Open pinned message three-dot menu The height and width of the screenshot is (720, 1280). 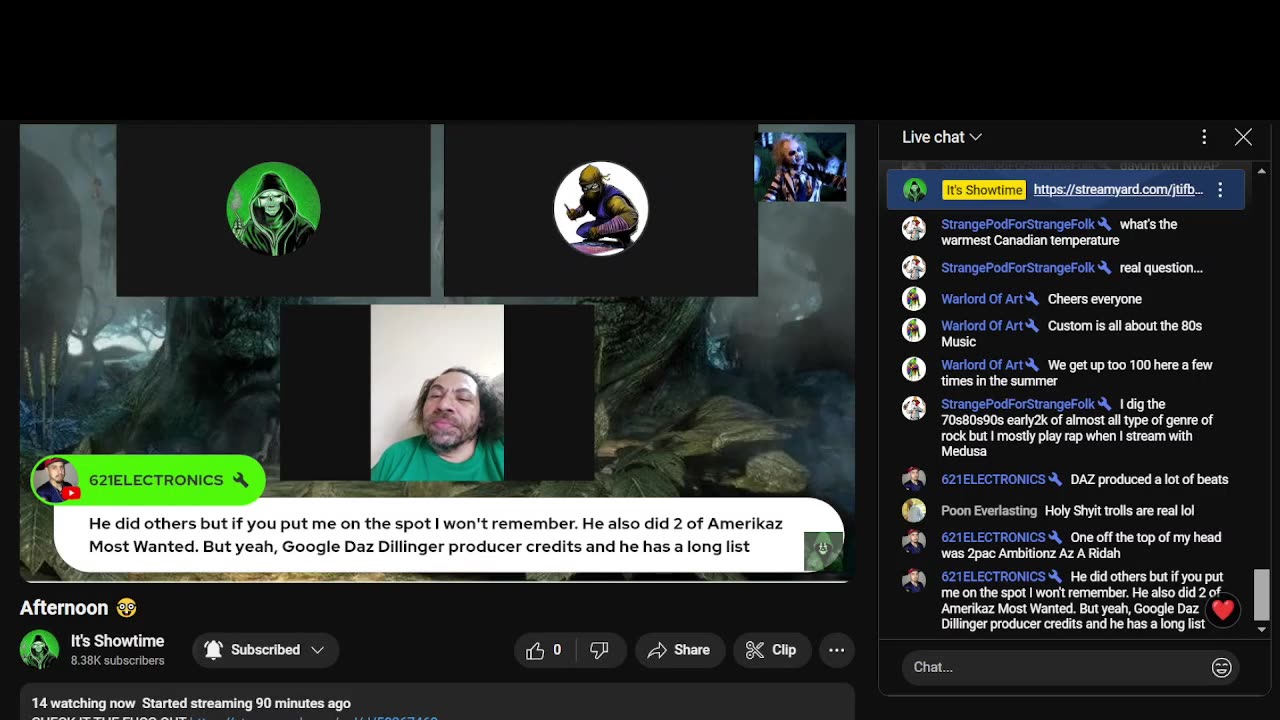pos(1220,189)
